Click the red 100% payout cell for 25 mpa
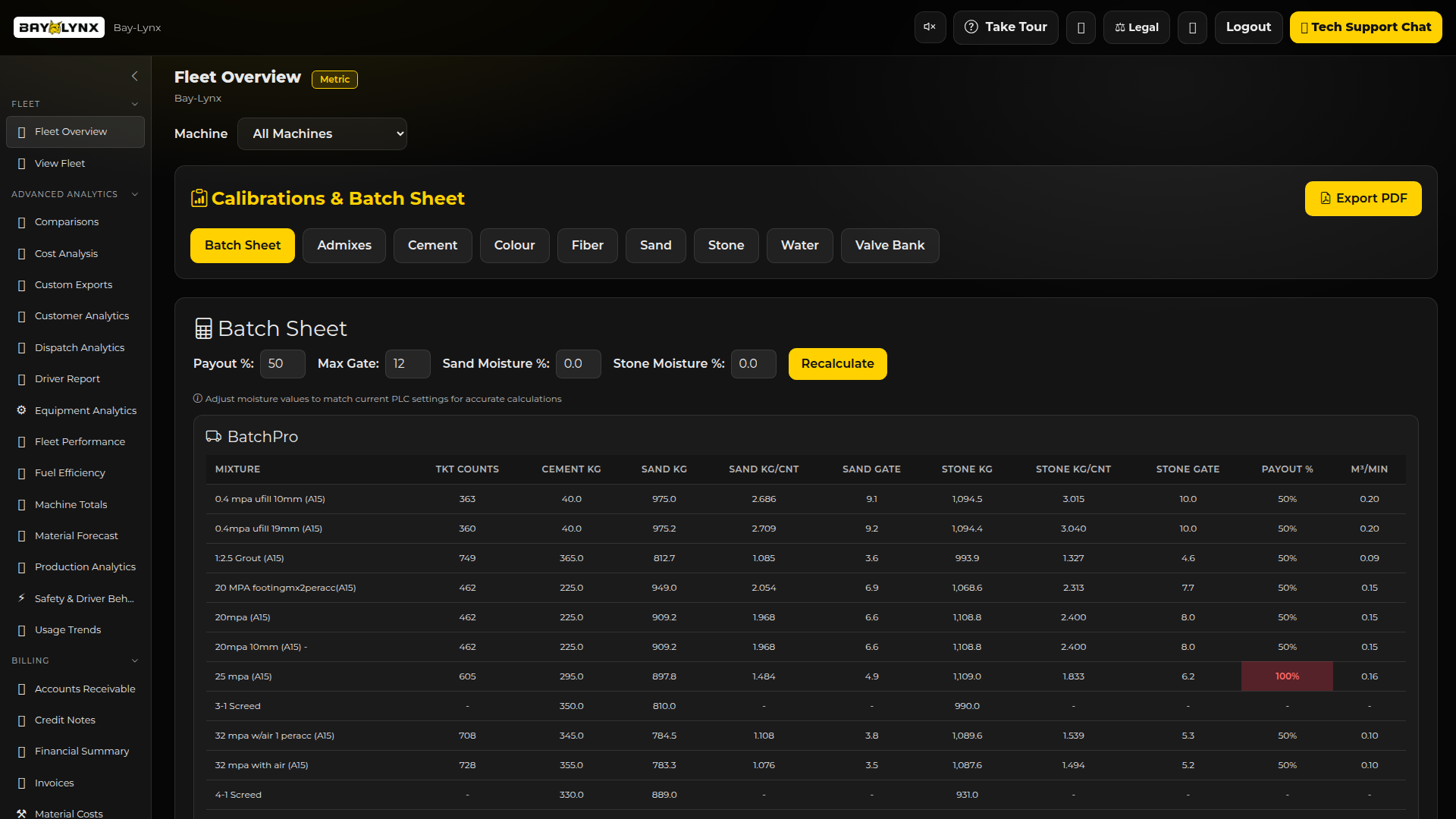The image size is (1456, 819). point(1287,676)
